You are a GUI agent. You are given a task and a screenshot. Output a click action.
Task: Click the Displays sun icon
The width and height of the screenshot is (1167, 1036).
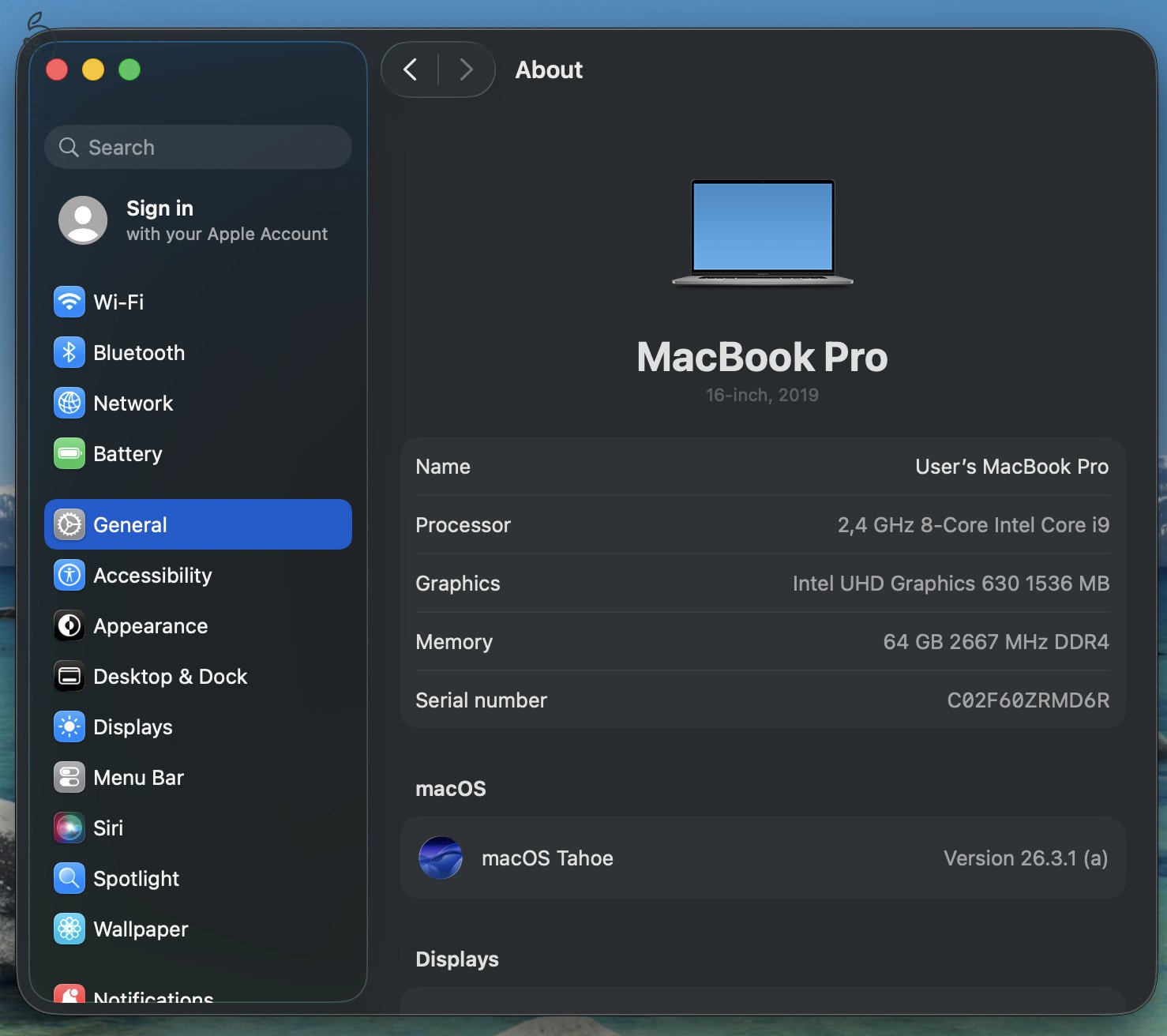[69, 726]
